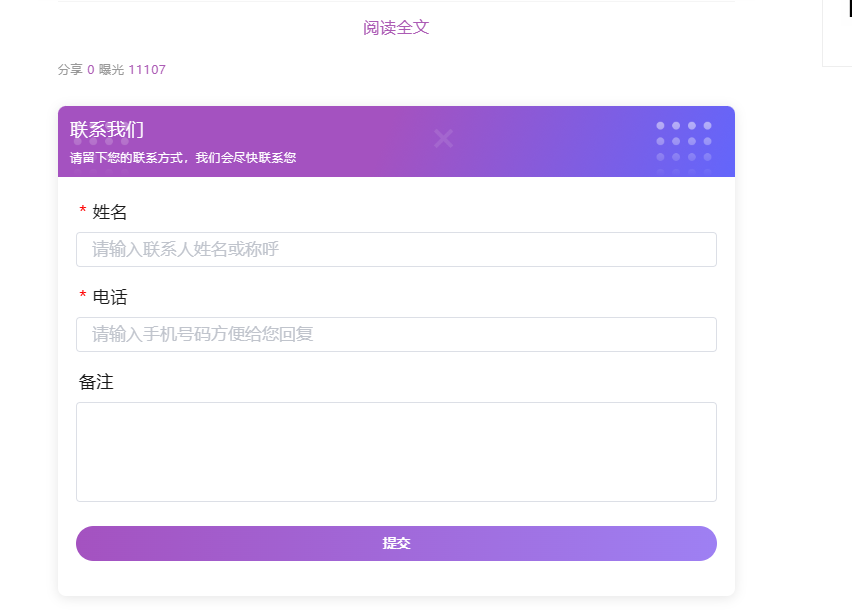Submit the form with the 提交 button
852x614 pixels.
396,543
